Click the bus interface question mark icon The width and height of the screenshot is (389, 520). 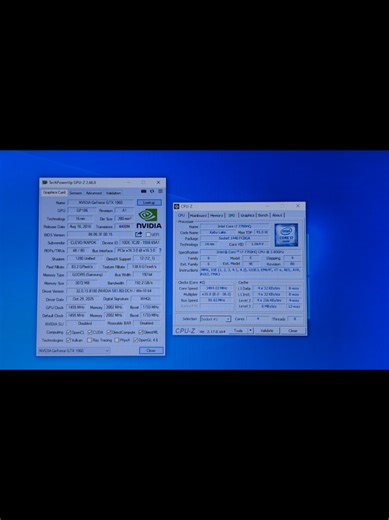[160, 250]
